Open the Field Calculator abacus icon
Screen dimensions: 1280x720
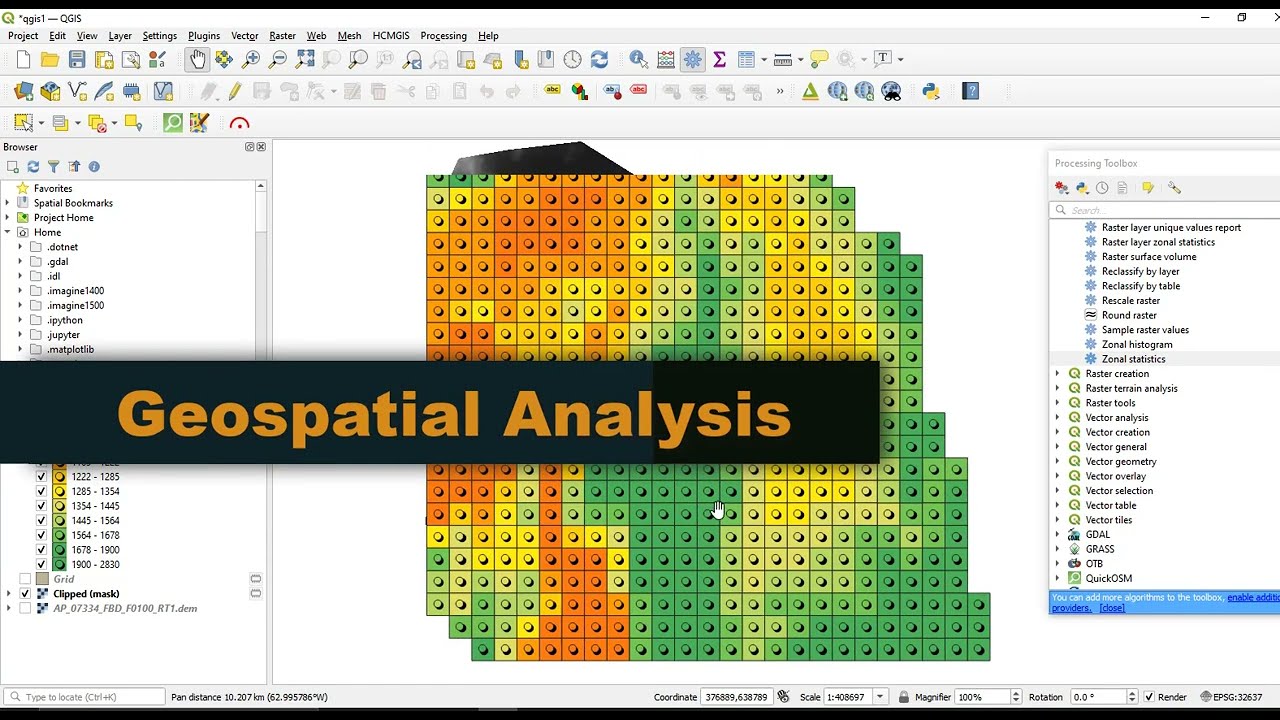[666, 60]
